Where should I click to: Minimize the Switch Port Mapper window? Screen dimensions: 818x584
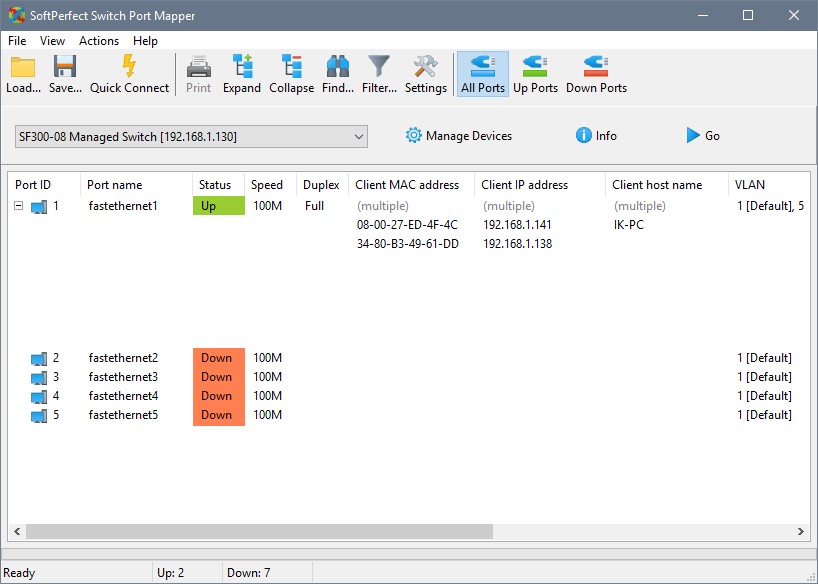pyautogui.click(x=703, y=15)
